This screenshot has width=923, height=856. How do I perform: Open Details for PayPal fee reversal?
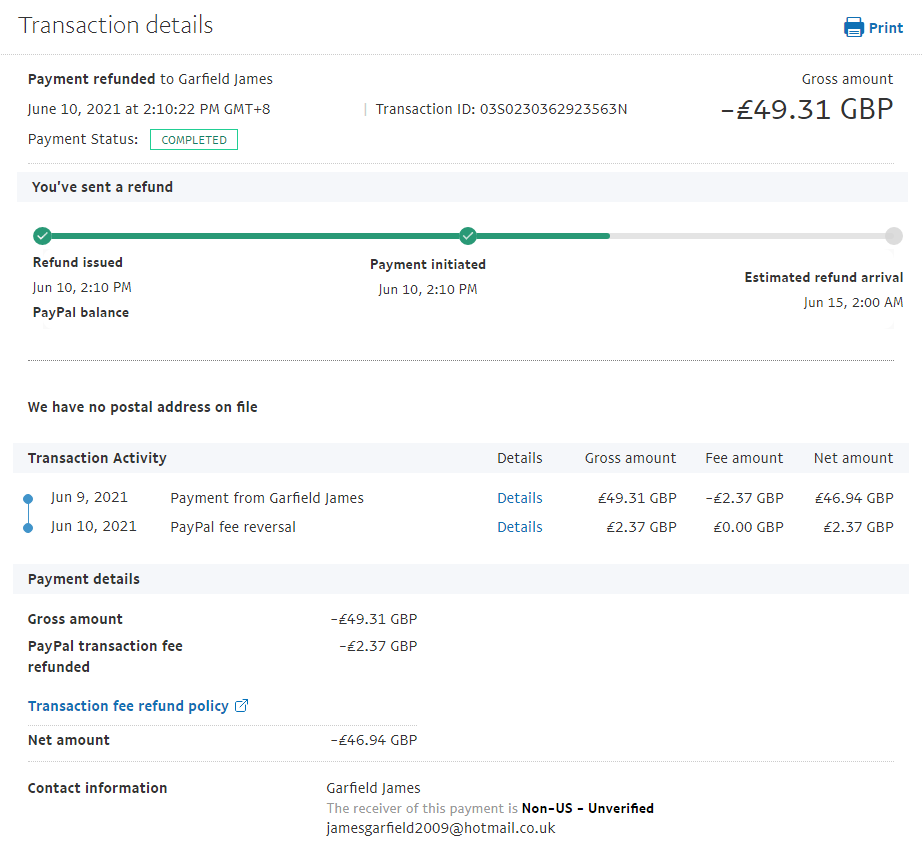coord(519,527)
